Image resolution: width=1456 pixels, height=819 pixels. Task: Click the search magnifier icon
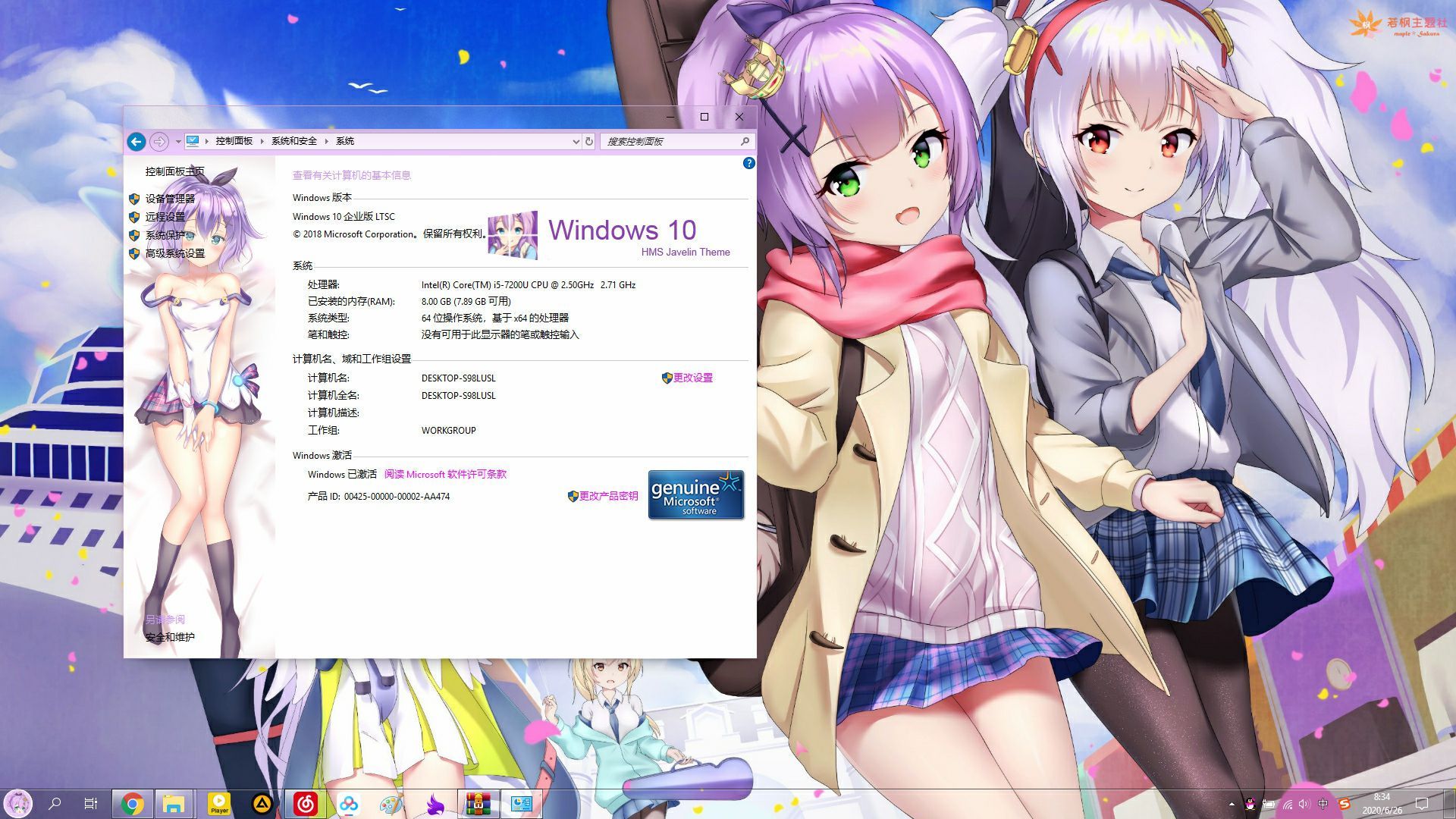tap(745, 141)
